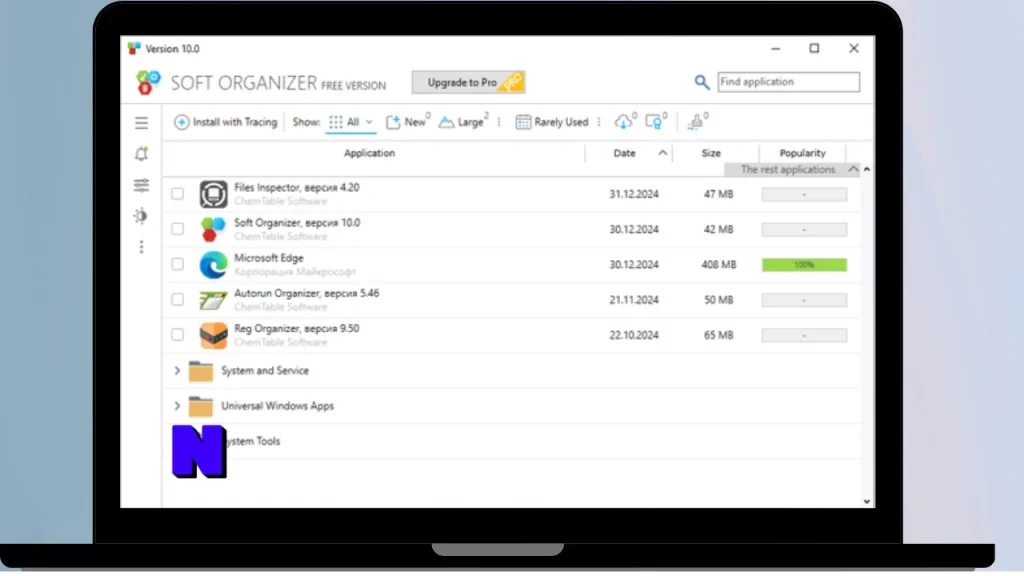Click the magnifier search icon

[x=701, y=82]
